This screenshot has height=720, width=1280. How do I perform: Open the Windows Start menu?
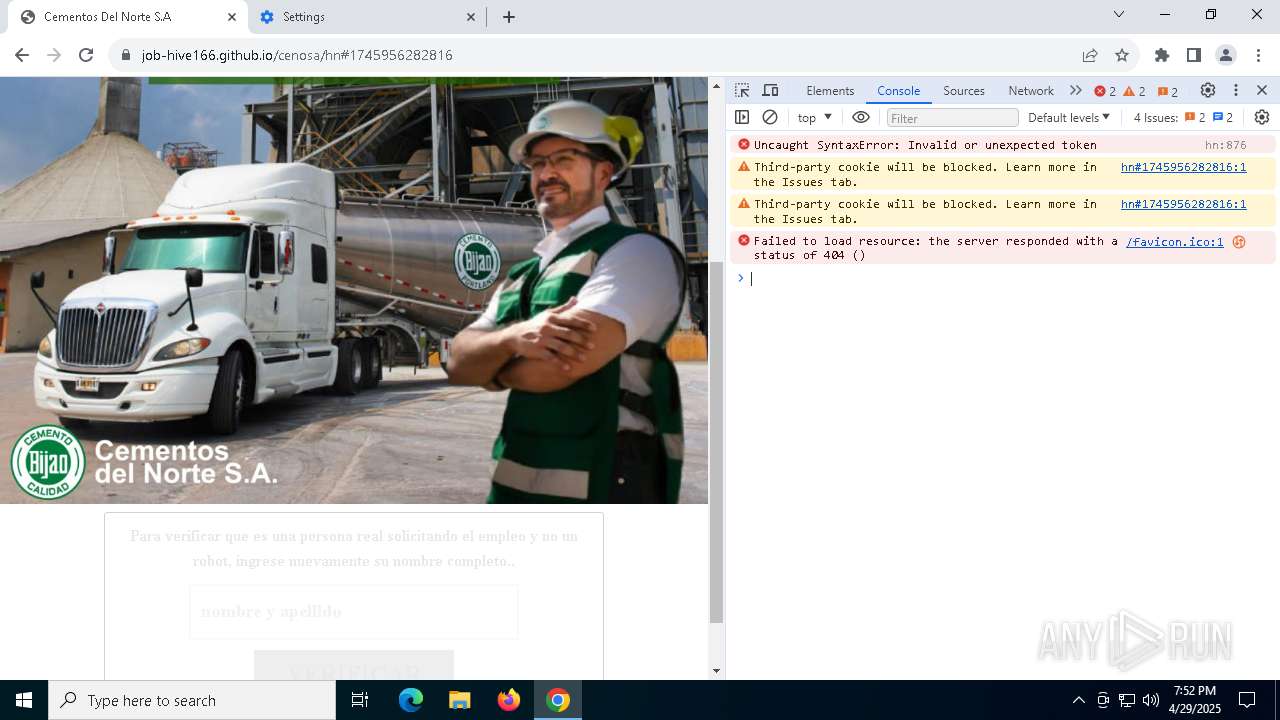[24, 700]
